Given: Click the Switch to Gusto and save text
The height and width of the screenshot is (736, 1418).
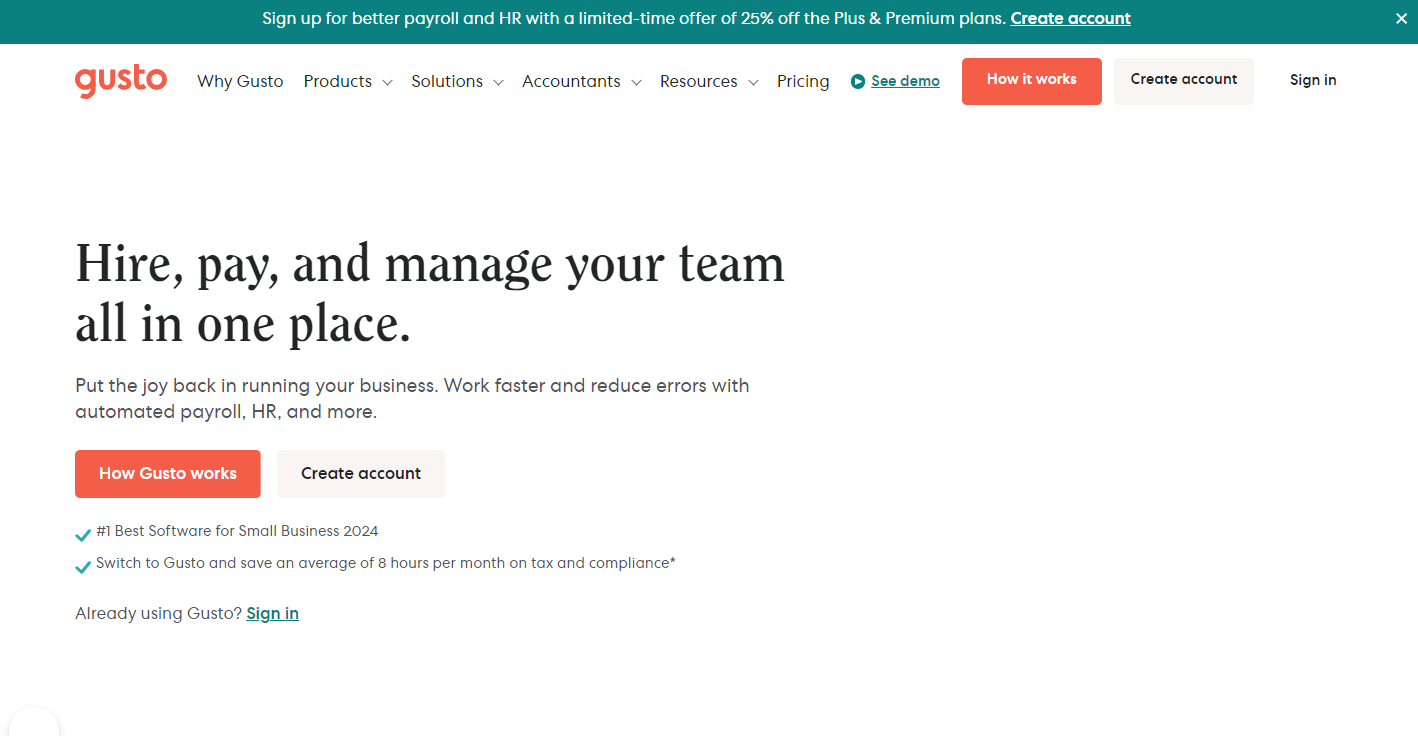Looking at the screenshot, I should click(x=386, y=564).
